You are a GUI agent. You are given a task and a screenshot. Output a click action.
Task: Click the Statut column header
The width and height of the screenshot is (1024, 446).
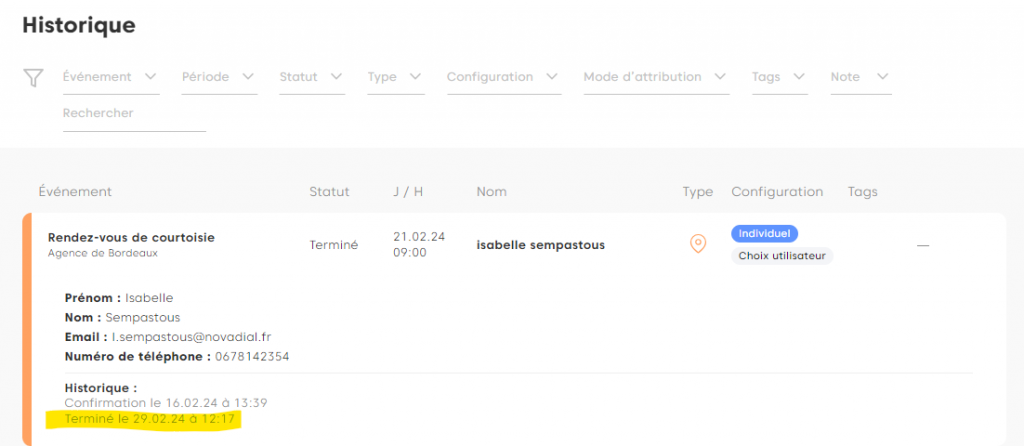click(x=329, y=191)
